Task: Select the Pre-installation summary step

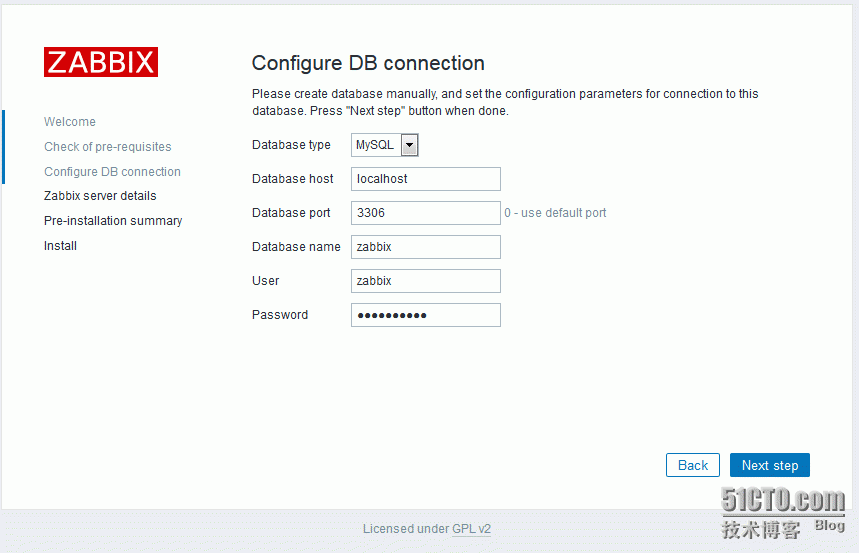Action: click(113, 221)
